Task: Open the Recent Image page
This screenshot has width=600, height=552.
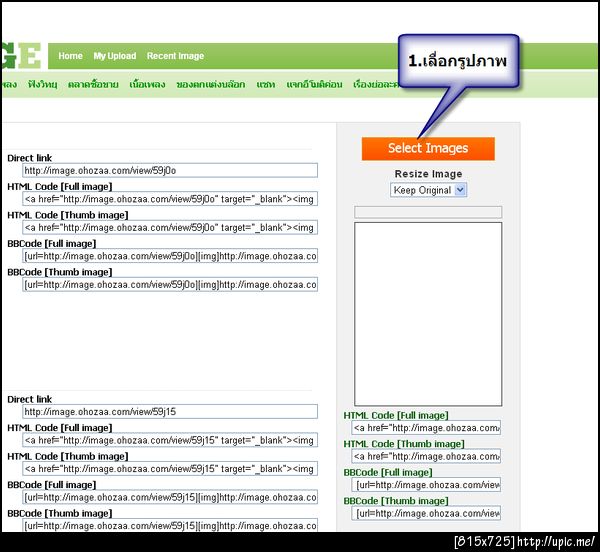Action: 175,56
